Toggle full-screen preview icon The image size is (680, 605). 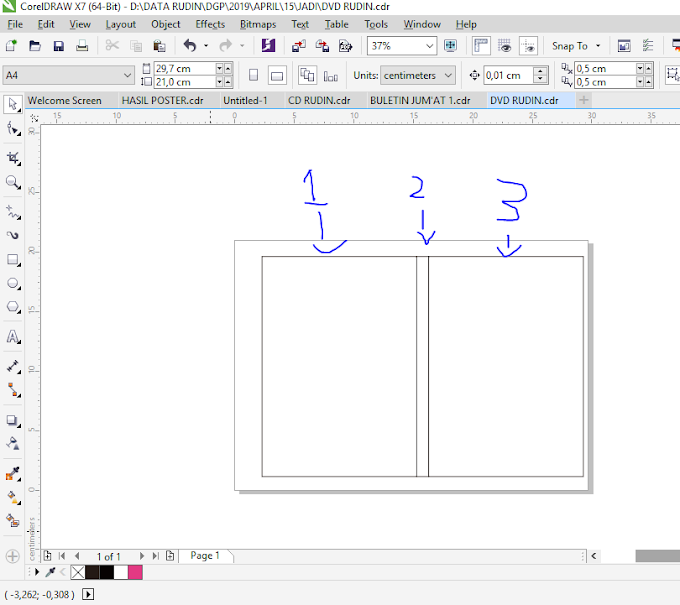click(450, 46)
